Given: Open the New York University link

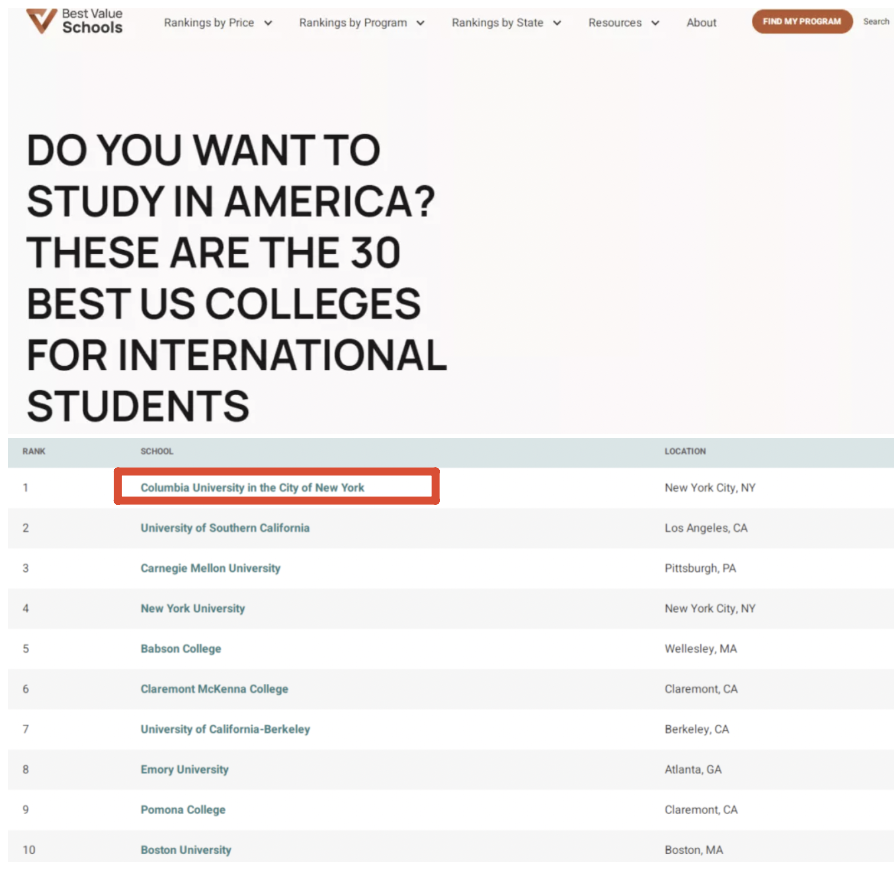Looking at the screenshot, I should coord(193,608).
